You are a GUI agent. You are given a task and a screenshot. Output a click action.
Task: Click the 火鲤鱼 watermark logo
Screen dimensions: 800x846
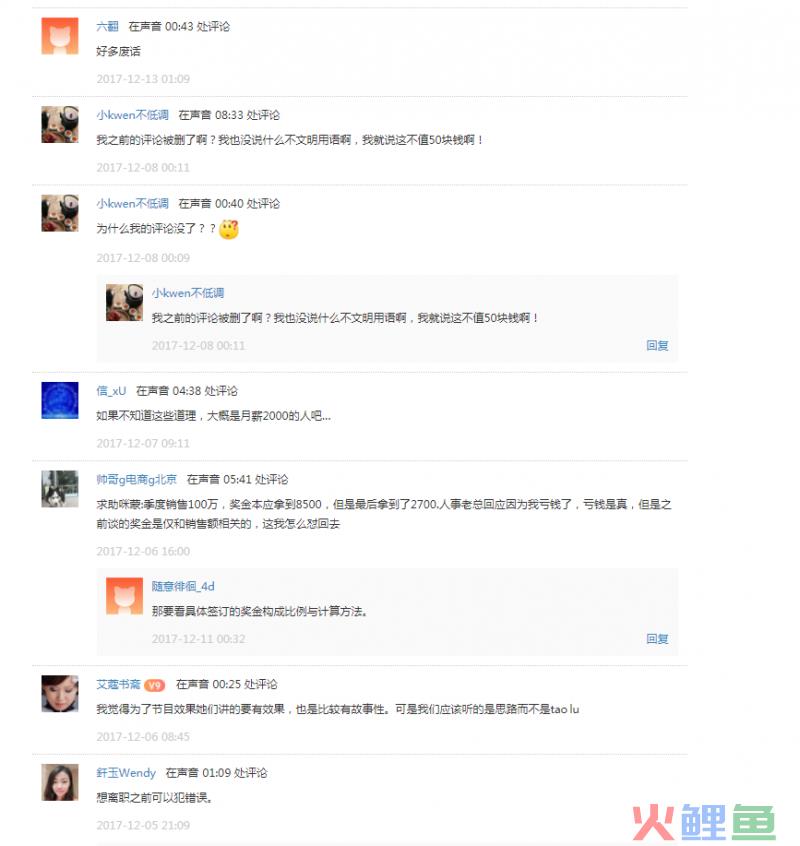(704, 822)
